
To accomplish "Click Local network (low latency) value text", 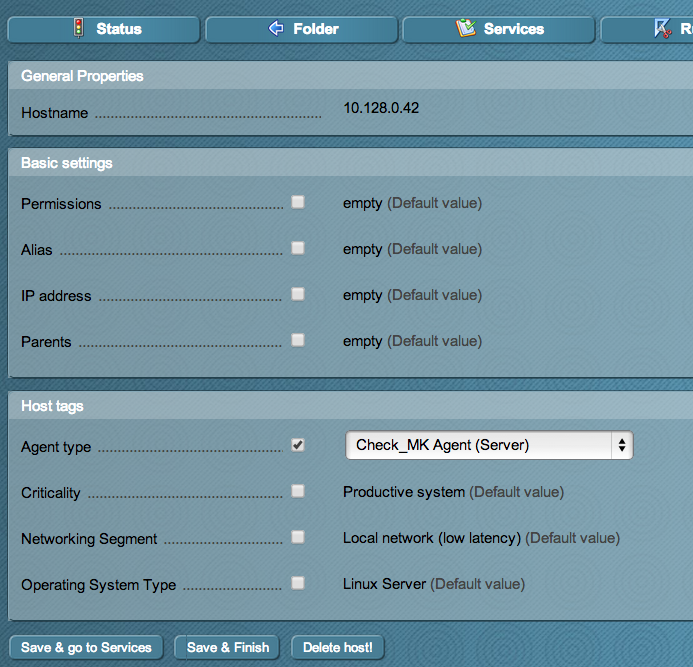I will [x=482, y=538].
